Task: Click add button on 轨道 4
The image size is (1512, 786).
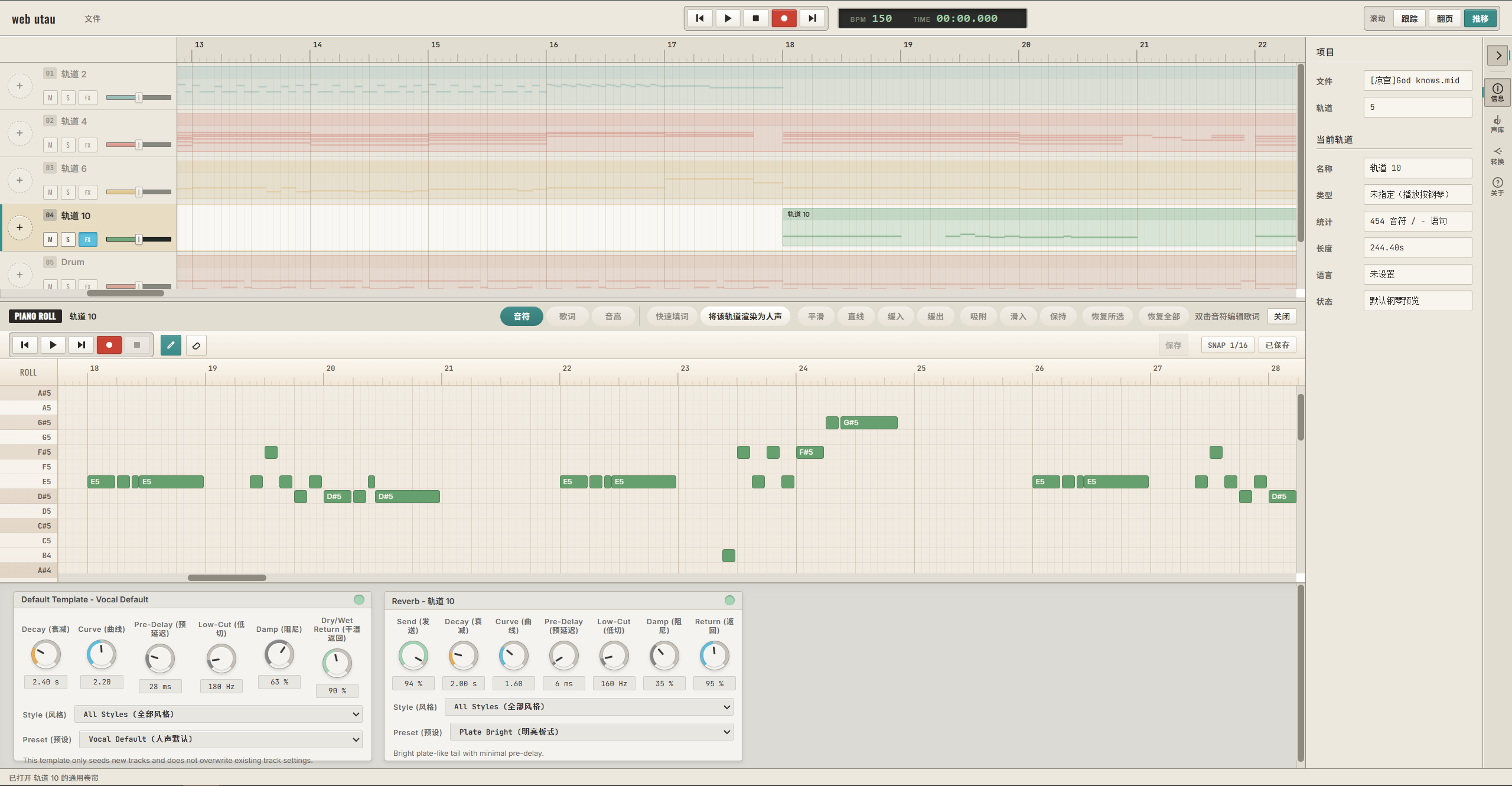Action: [19, 133]
